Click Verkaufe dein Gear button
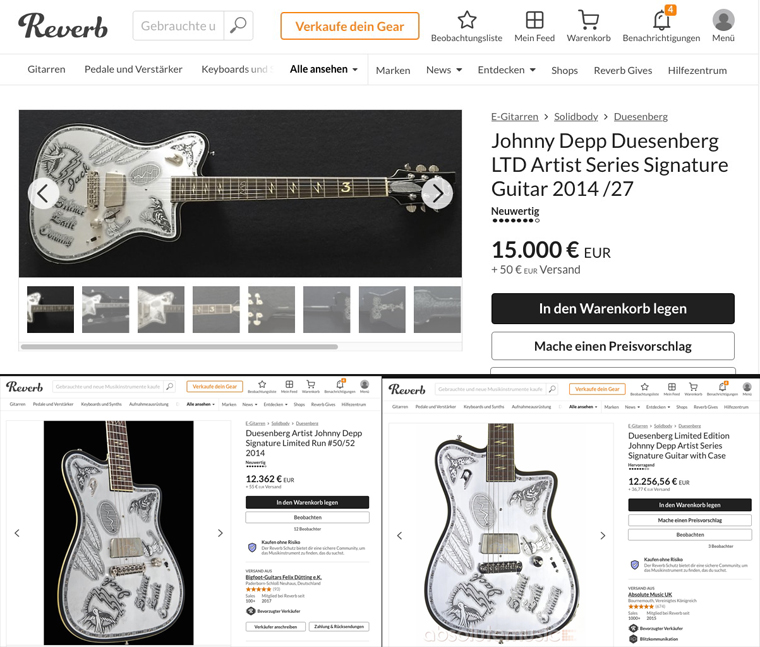Viewport: 760px width, 647px height. [x=349, y=26]
